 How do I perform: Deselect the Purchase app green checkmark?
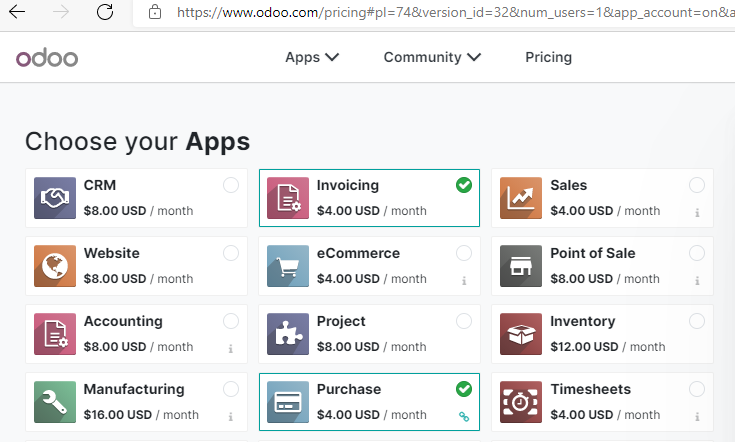pos(464,389)
